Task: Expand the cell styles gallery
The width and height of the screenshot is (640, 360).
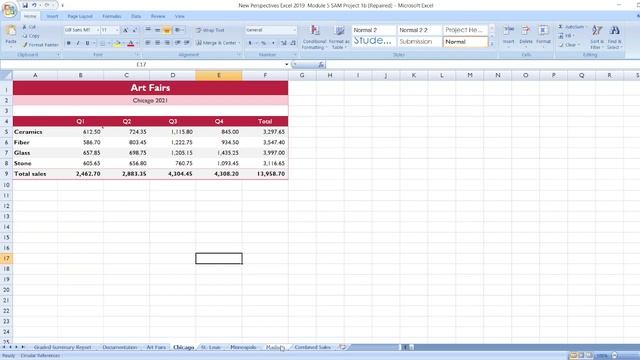Action: click(x=491, y=44)
